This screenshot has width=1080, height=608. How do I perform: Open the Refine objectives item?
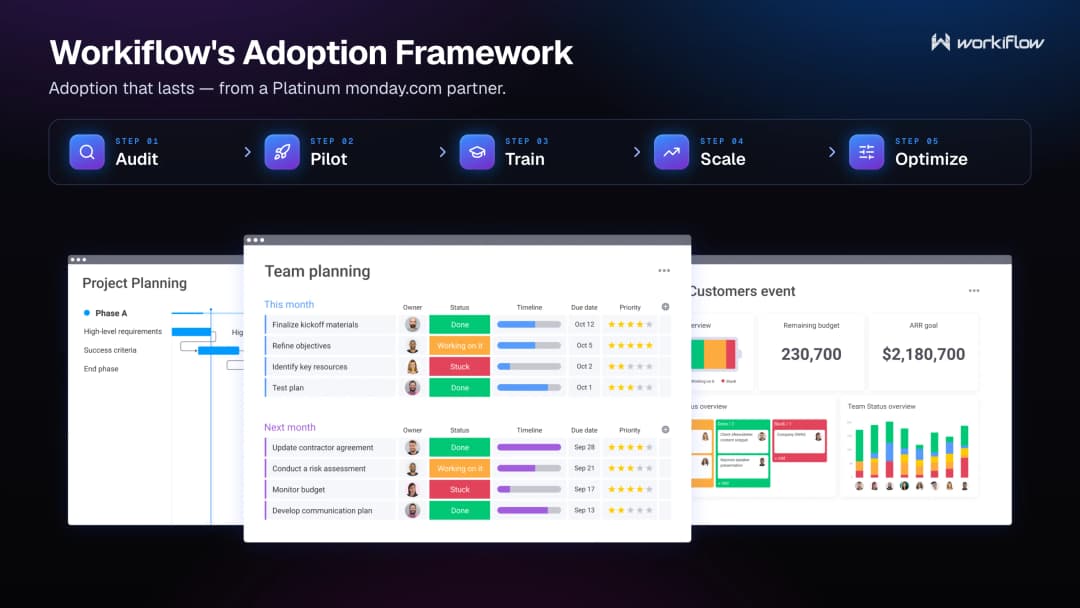[x=301, y=346]
